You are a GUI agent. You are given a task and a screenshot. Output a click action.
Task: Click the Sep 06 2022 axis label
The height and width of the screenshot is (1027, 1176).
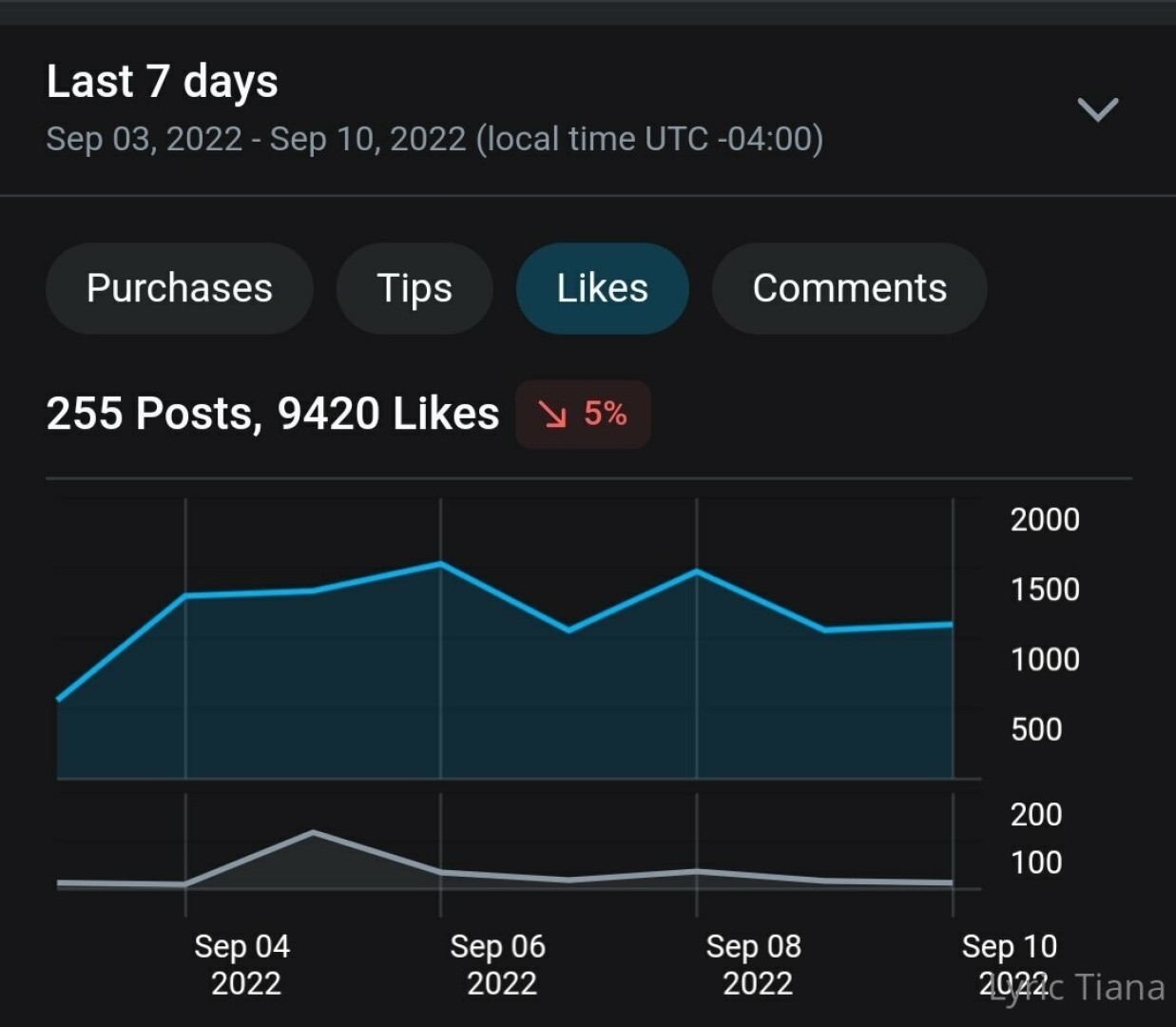tap(499, 964)
